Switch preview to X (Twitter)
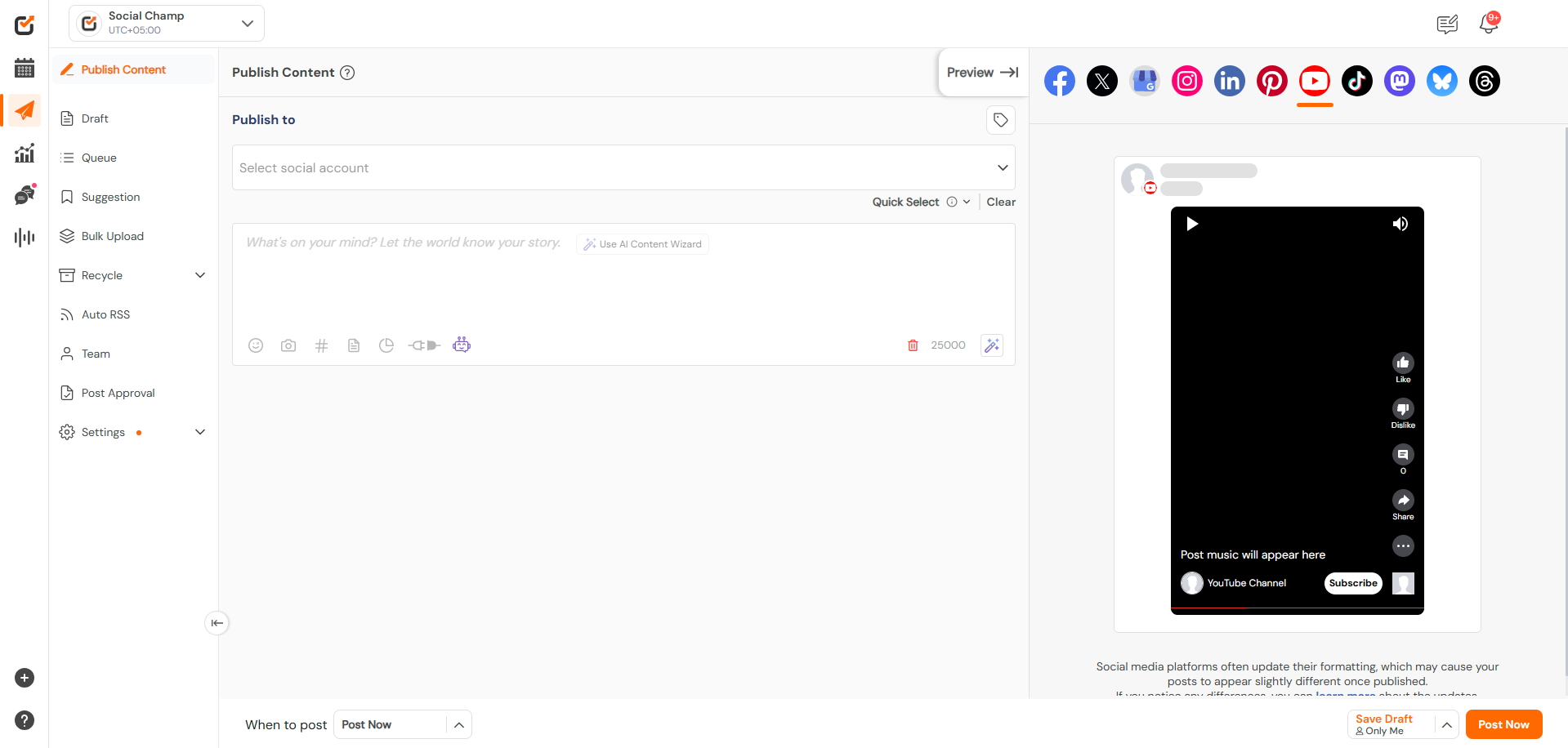The width and height of the screenshot is (1568, 748). [1102, 81]
